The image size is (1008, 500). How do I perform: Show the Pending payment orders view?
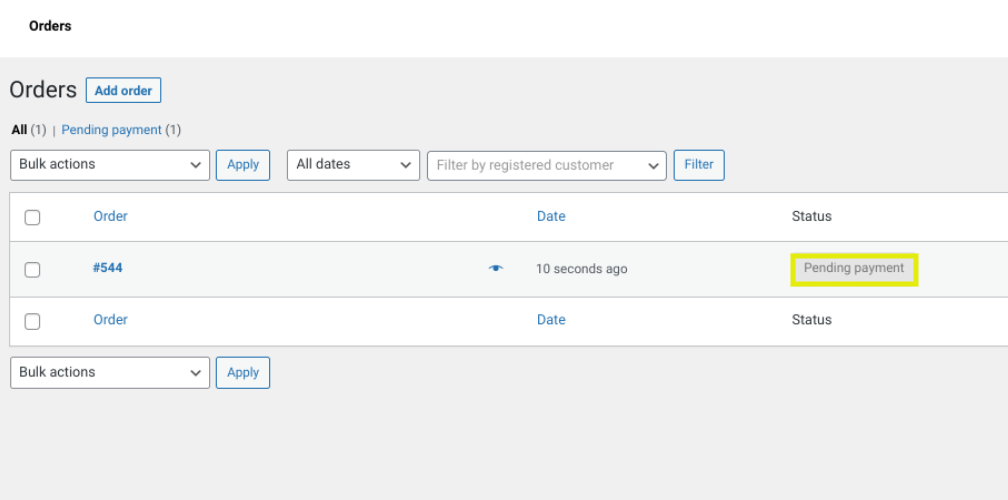point(111,130)
